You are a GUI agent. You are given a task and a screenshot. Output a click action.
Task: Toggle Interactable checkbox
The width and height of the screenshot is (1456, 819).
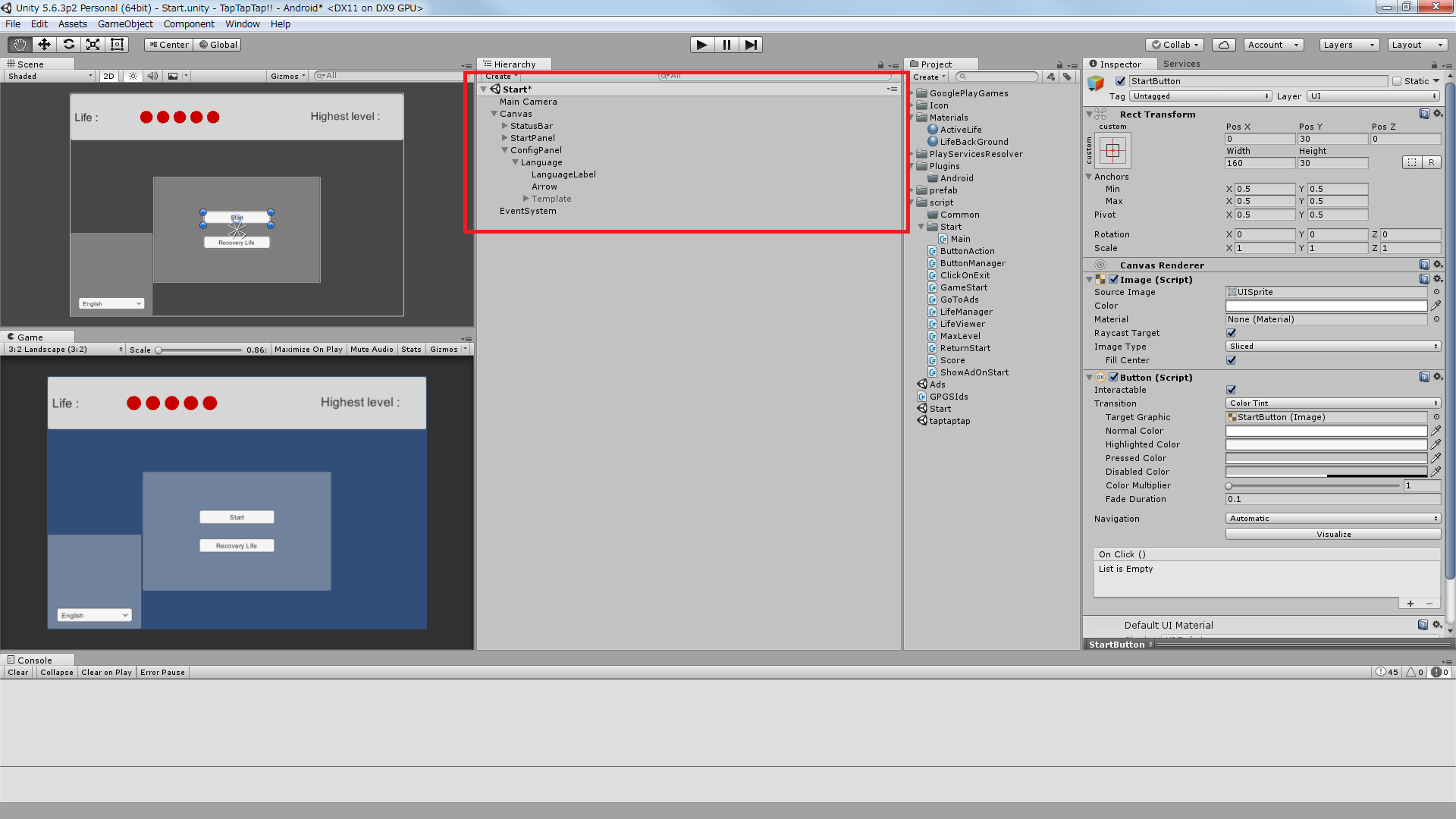(1232, 390)
